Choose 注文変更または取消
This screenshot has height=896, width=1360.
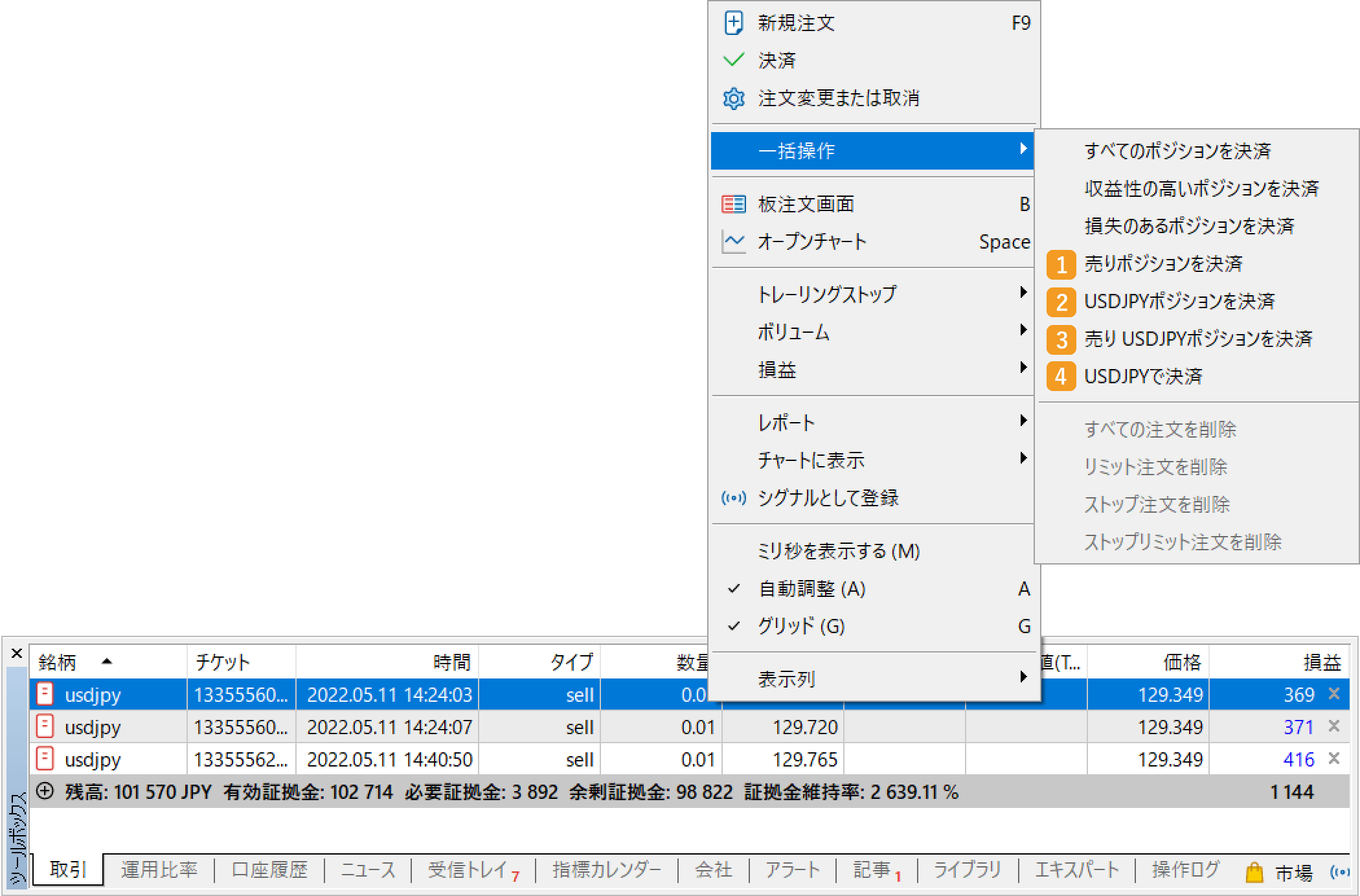tap(874, 98)
